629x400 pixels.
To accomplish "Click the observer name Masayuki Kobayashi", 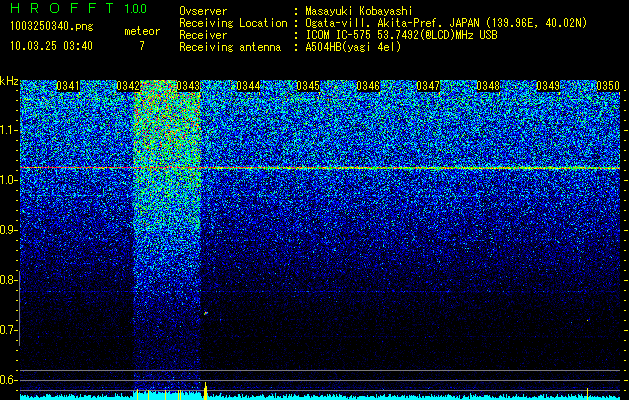I will (x=359, y=11).
